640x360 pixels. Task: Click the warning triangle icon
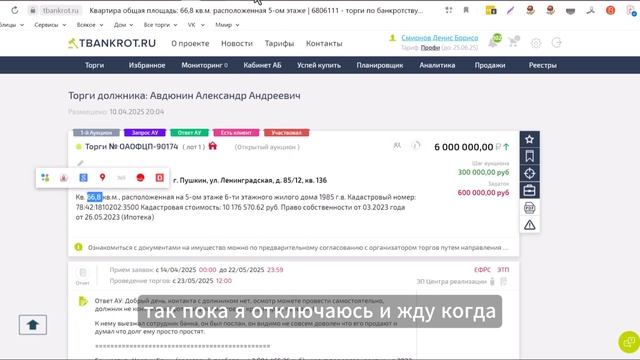529,225
